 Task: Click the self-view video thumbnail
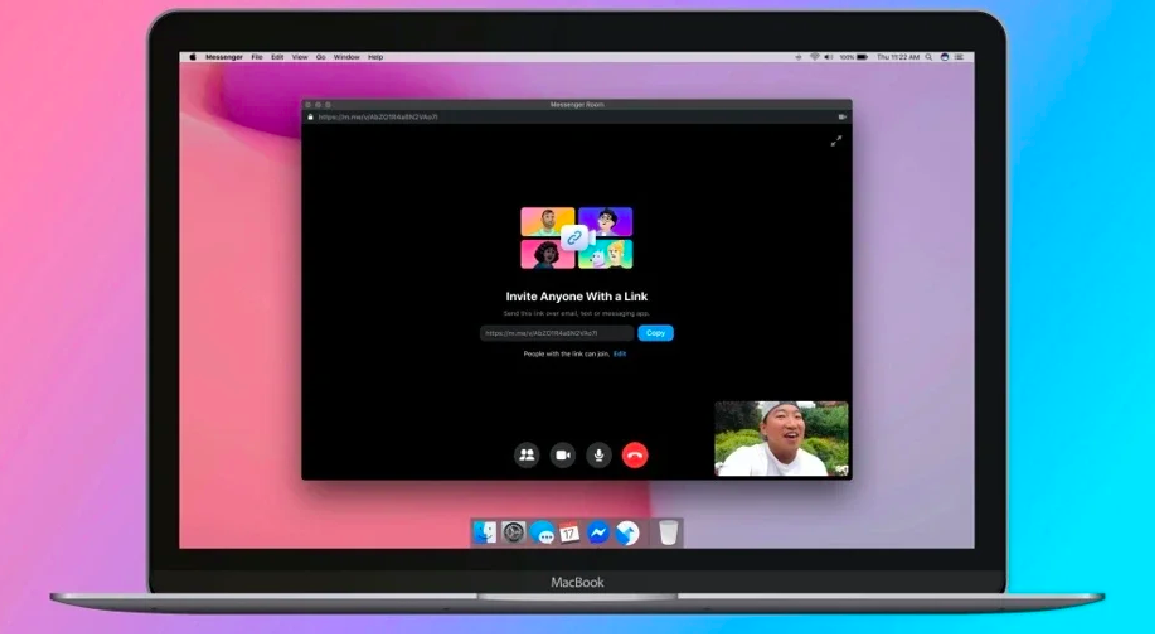coord(781,438)
